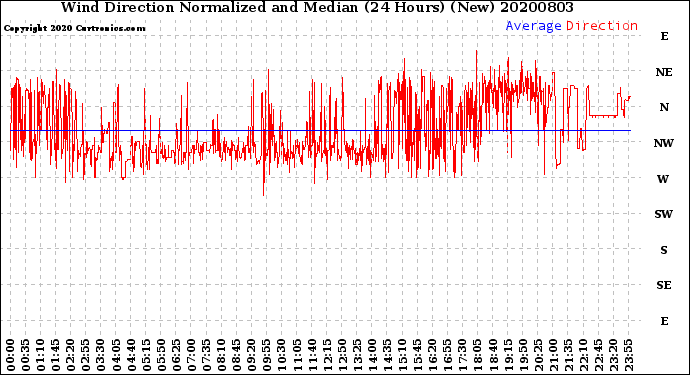
Task: Click the blue 'Average' legend label
Action: point(533,26)
